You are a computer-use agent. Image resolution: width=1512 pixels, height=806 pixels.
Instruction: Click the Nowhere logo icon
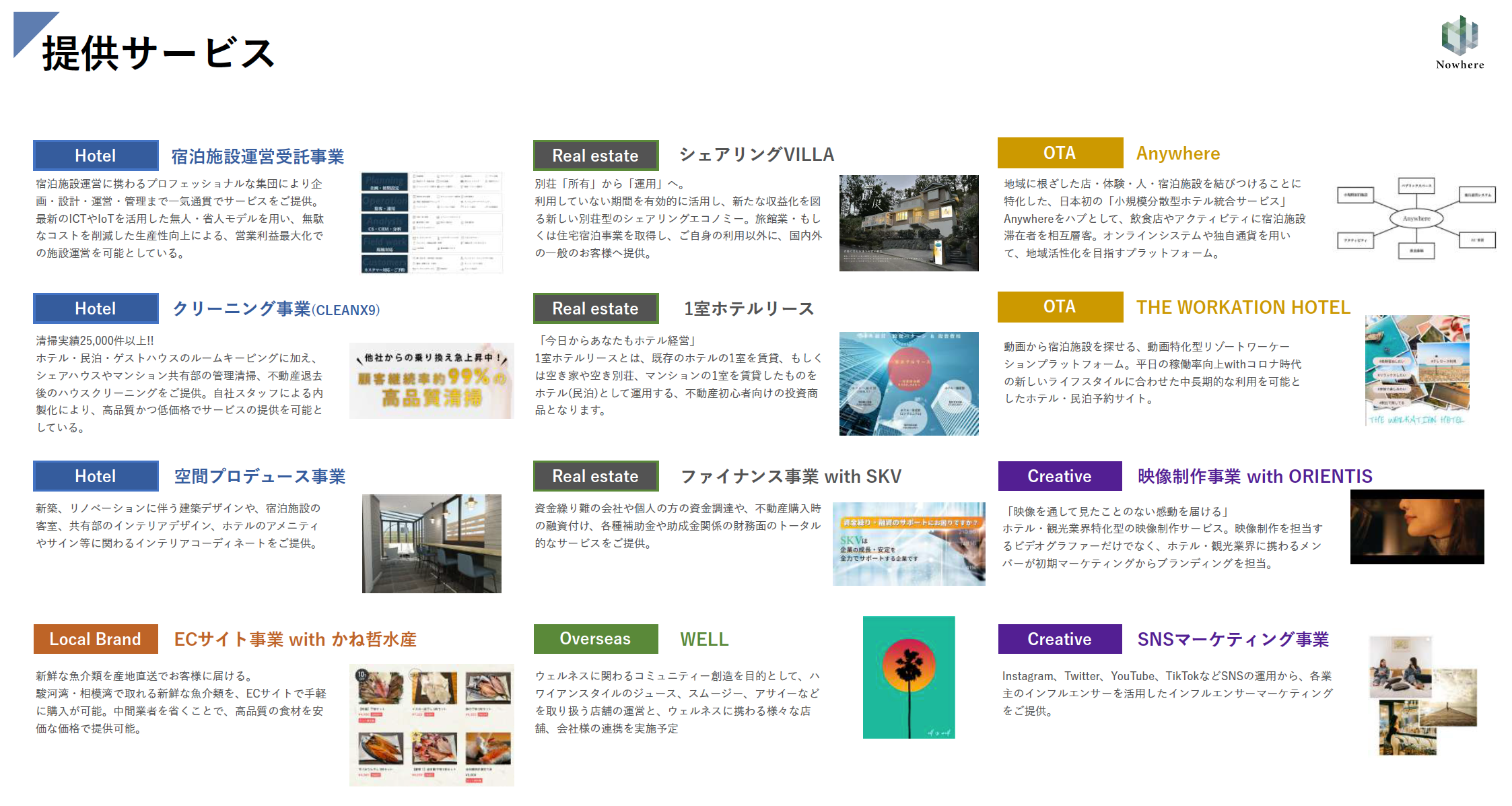1459,36
